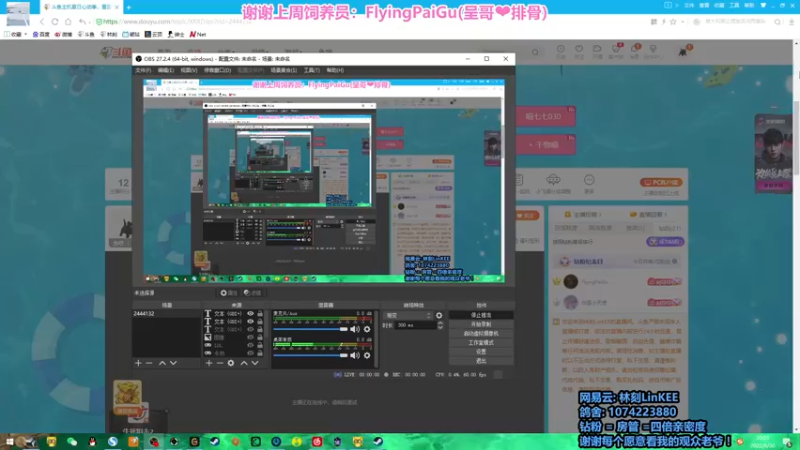Move source up in sources list
800x450 pixels.
244,363
